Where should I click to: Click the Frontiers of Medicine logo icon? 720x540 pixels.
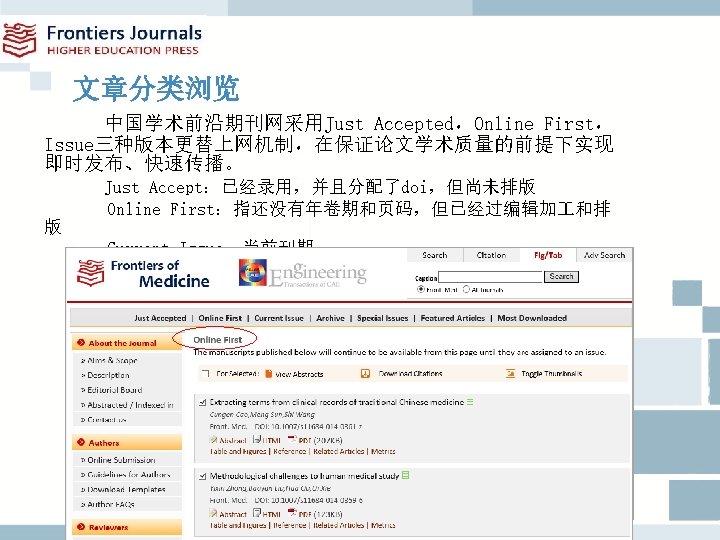(90, 273)
